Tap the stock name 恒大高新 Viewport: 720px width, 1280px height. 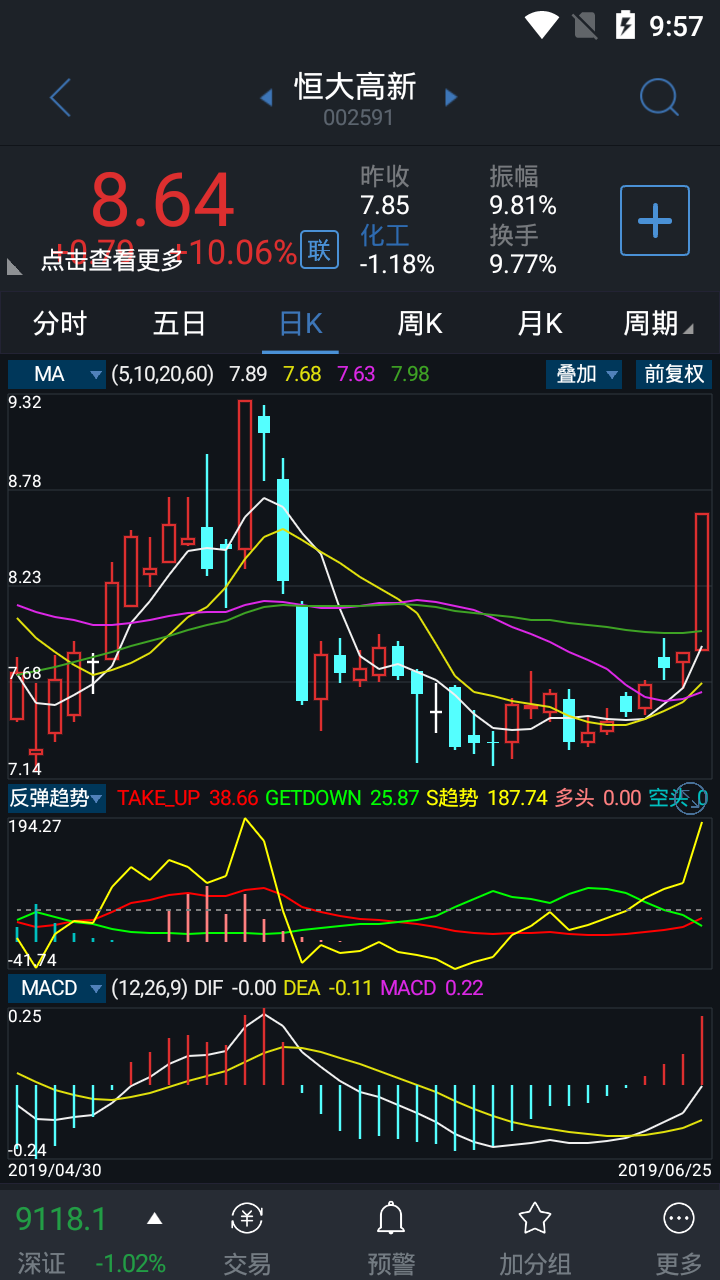tap(356, 87)
